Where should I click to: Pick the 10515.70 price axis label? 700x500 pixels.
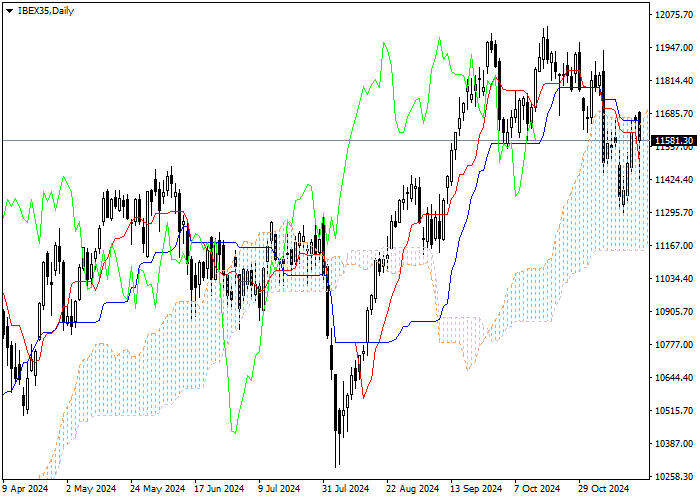[x=674, y=411]
